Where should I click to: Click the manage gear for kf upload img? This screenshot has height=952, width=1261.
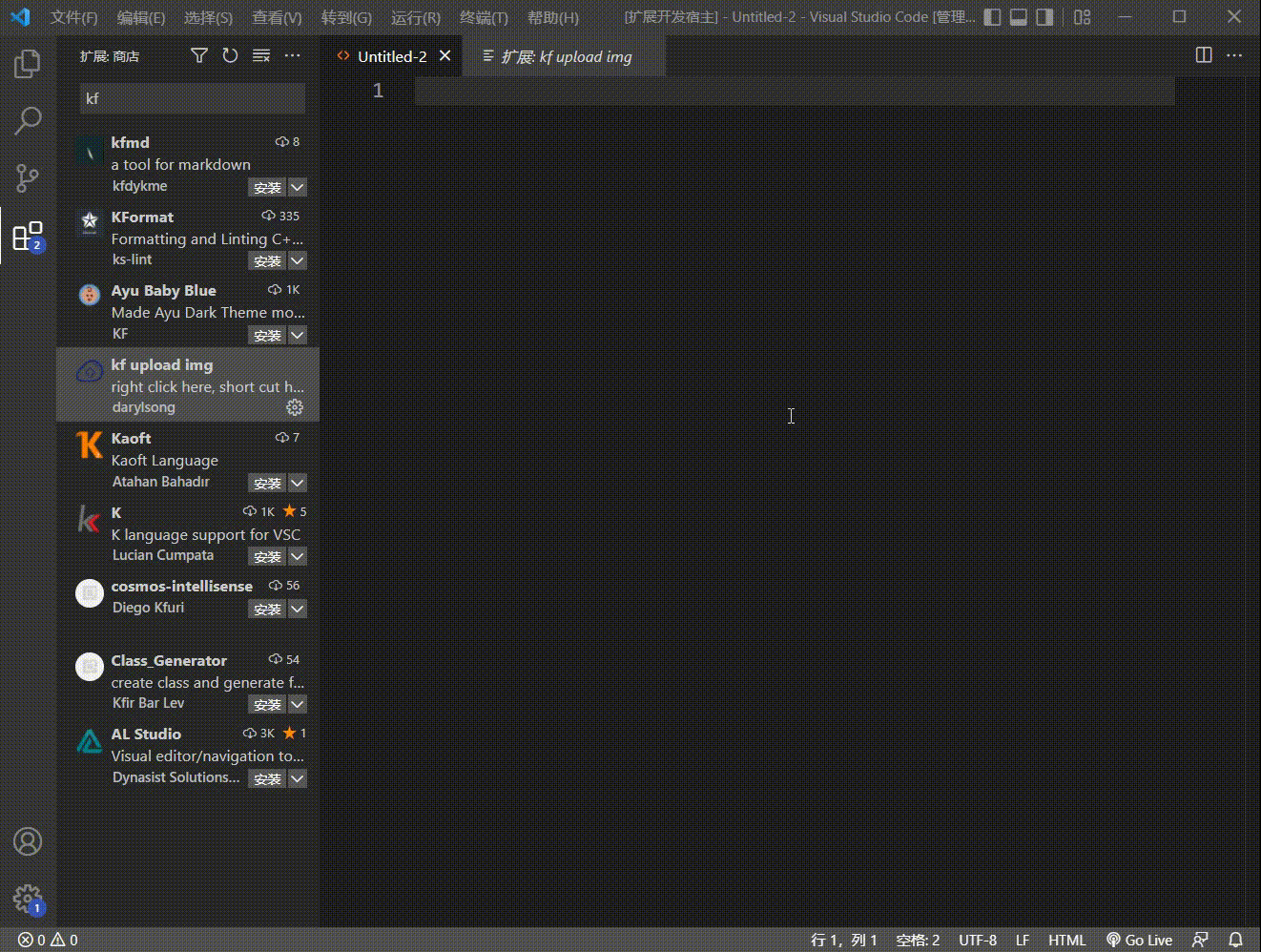[x=295, y=407]
